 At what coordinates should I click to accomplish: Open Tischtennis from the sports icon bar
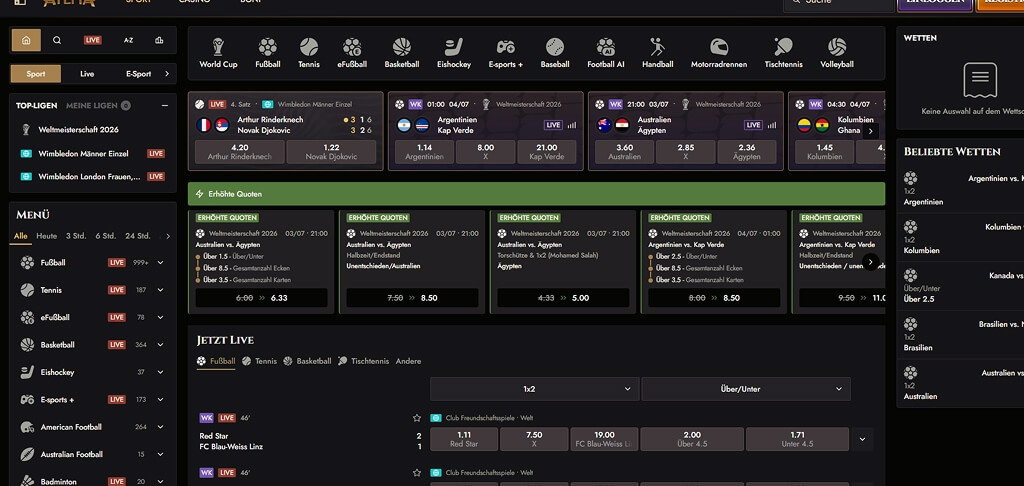point(783,53)
